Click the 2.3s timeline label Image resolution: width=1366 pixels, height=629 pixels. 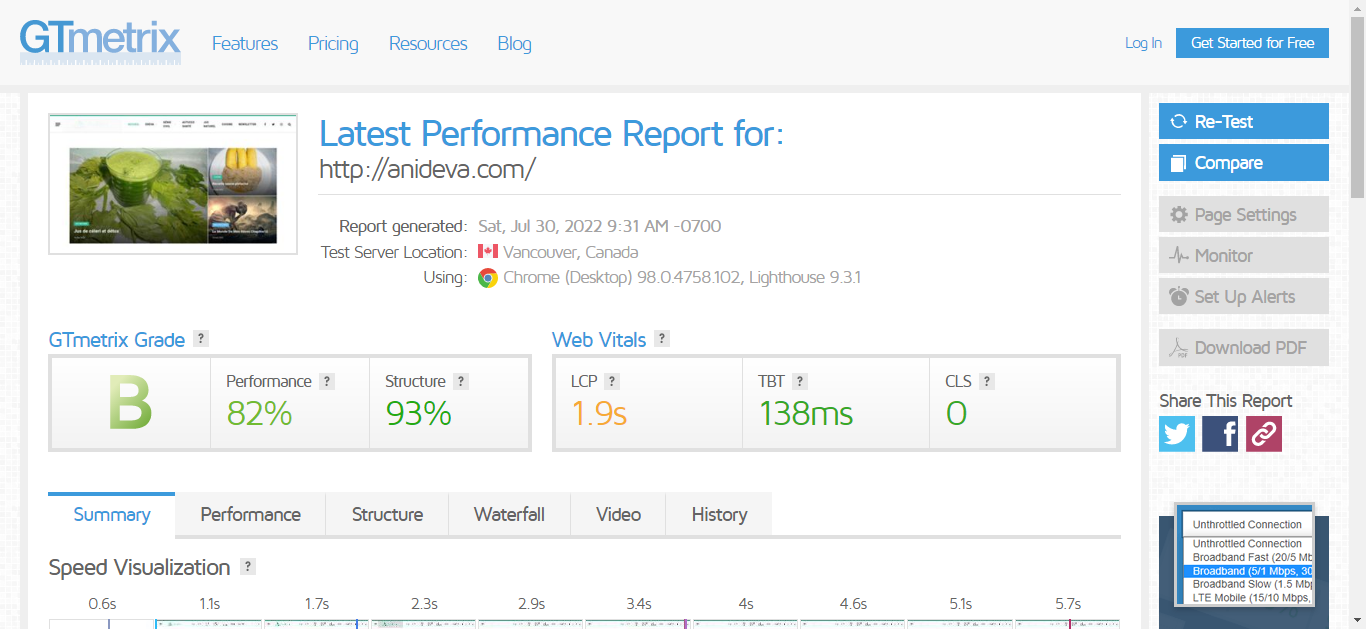424,604
